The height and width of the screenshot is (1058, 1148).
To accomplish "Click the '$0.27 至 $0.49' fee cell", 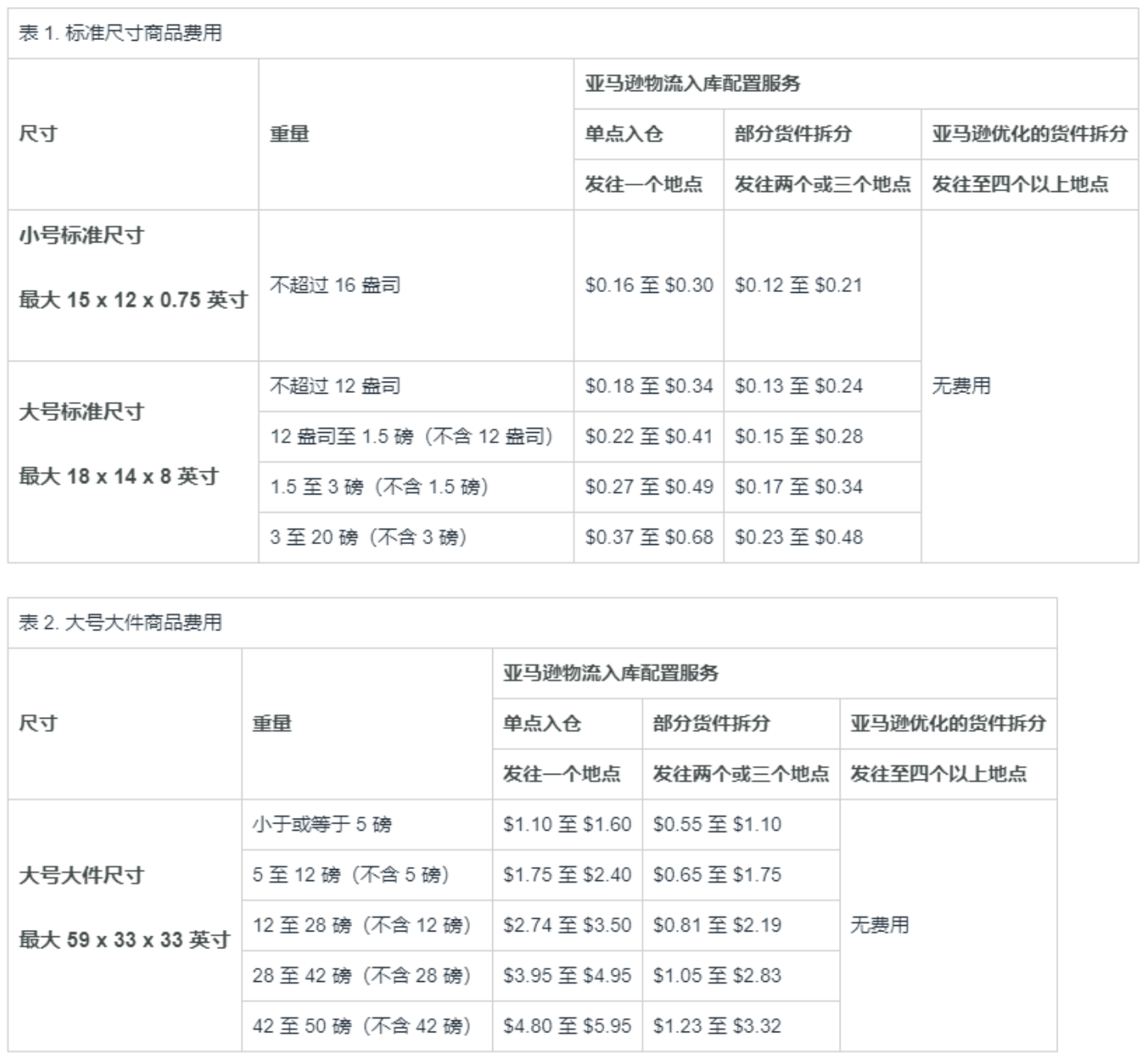I will pyautogui.click(x=648, y=487).
